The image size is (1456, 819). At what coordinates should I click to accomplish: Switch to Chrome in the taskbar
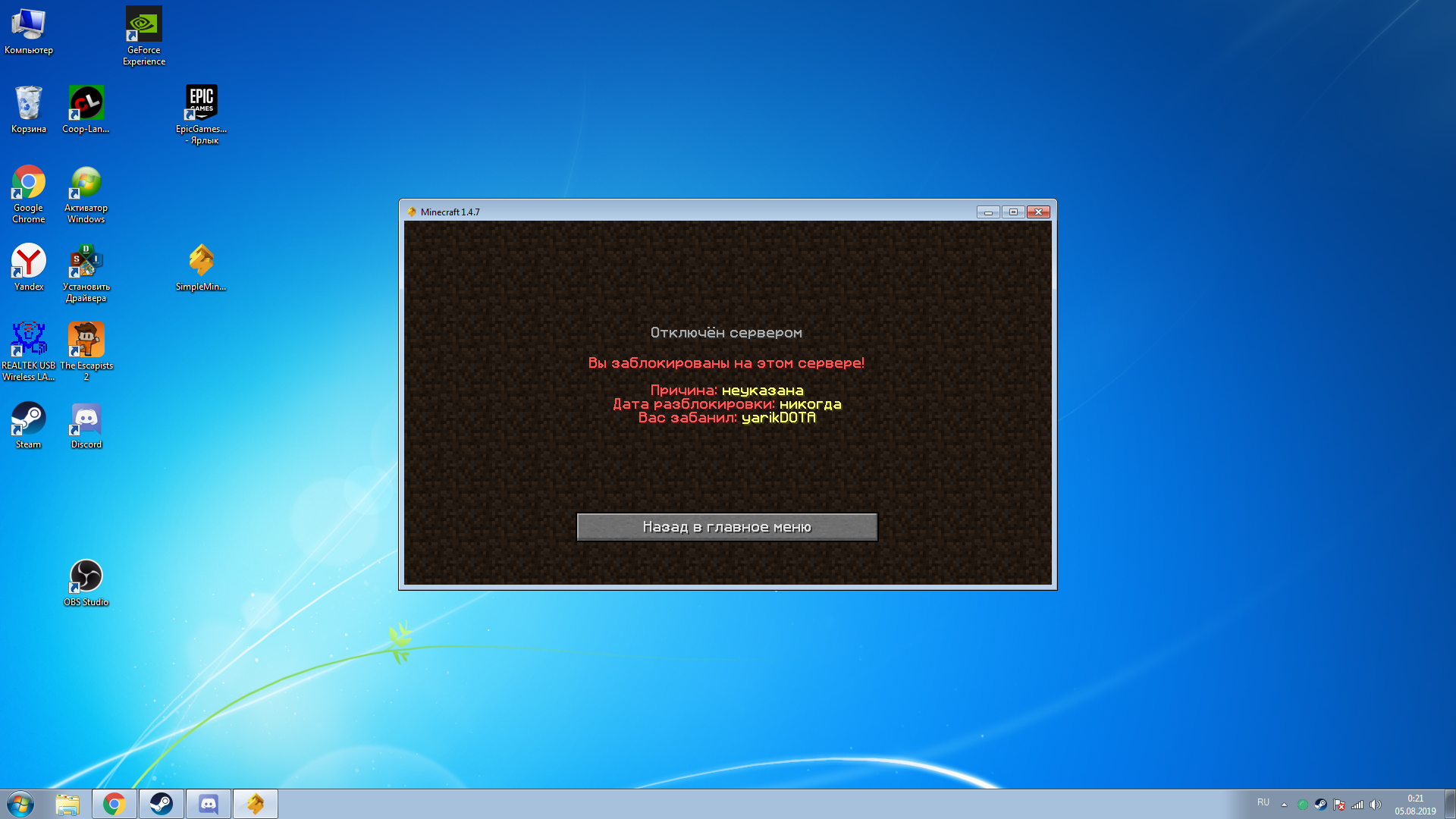click(115, 804)
